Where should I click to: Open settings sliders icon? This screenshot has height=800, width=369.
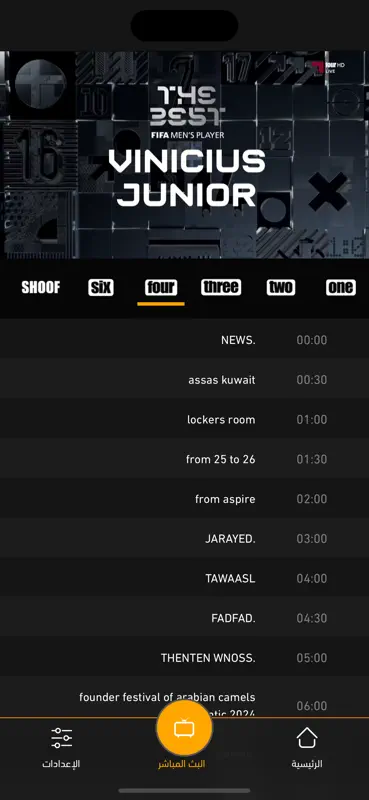(61, 738)
